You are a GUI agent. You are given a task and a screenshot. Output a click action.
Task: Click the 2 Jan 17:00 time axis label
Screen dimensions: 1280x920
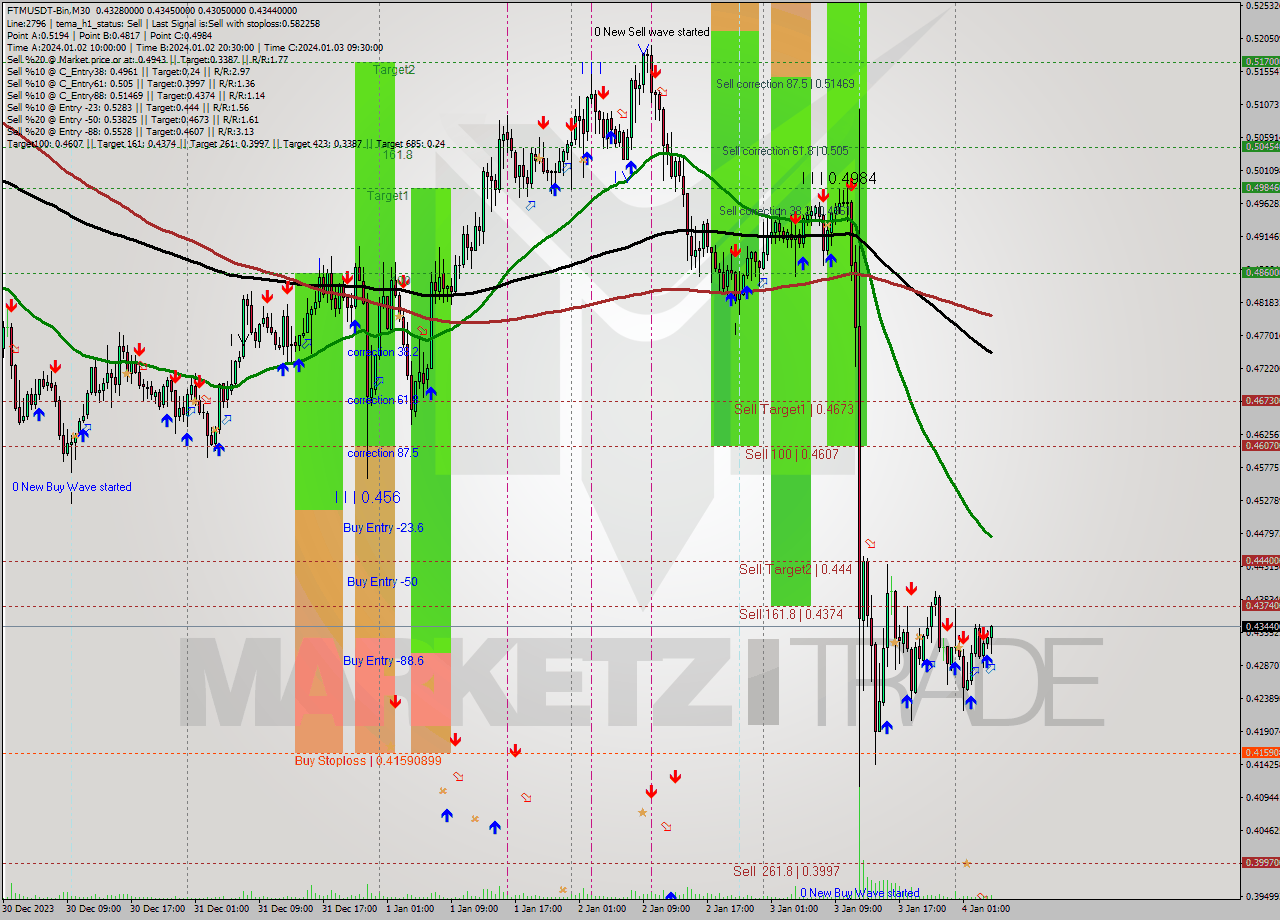click(729, 909)
